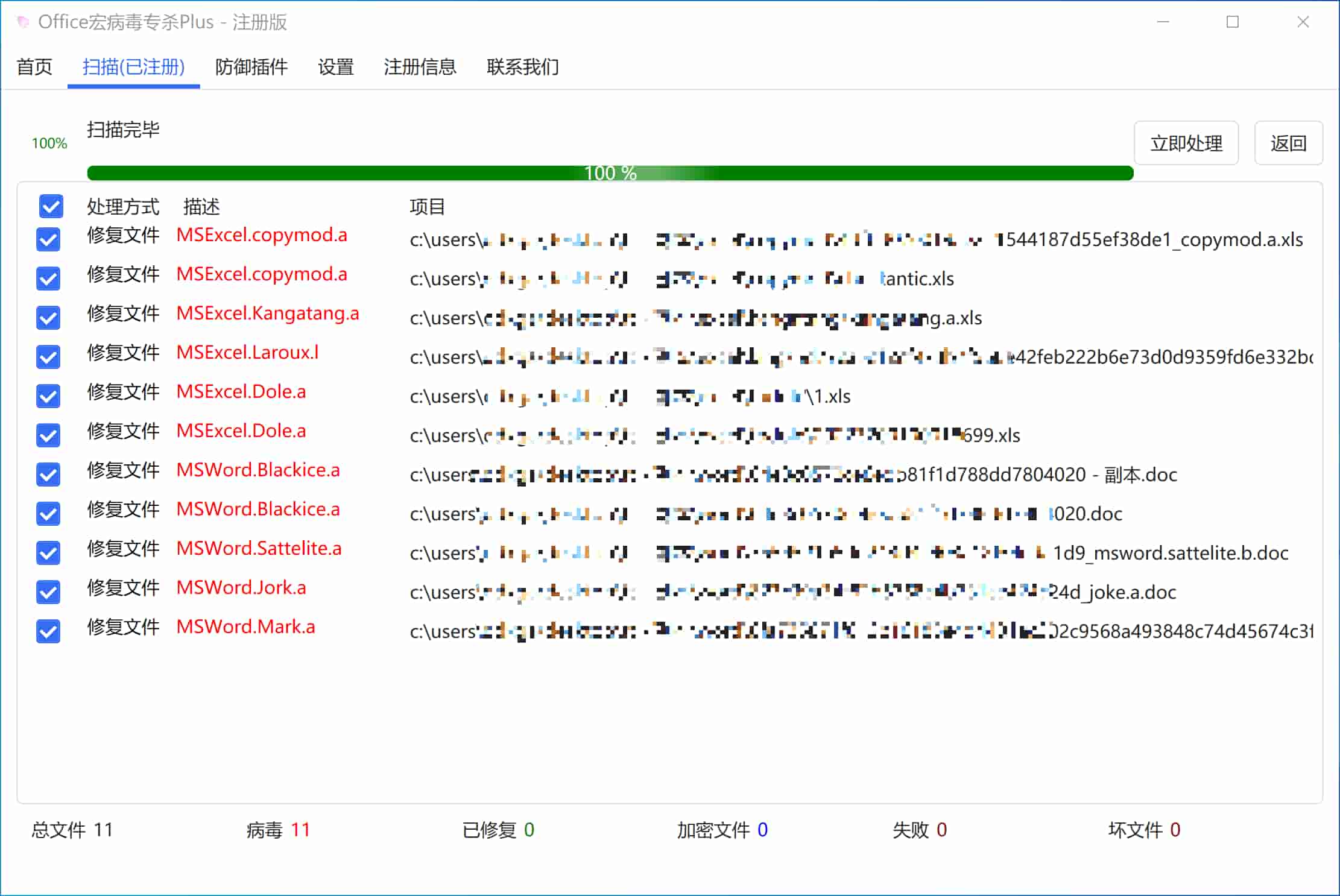Click the app logo in title bar
Screen dimensions: 1340x896
coord(23,22)
